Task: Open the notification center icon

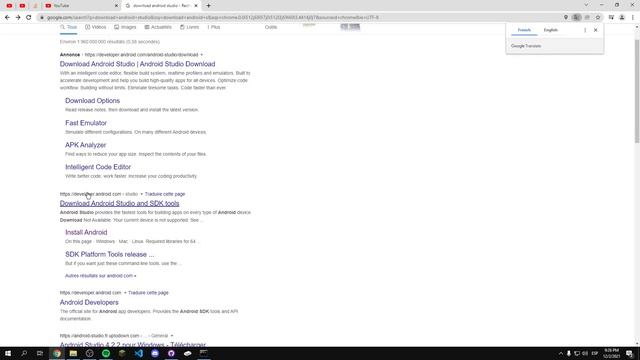Action: (629, 353)
